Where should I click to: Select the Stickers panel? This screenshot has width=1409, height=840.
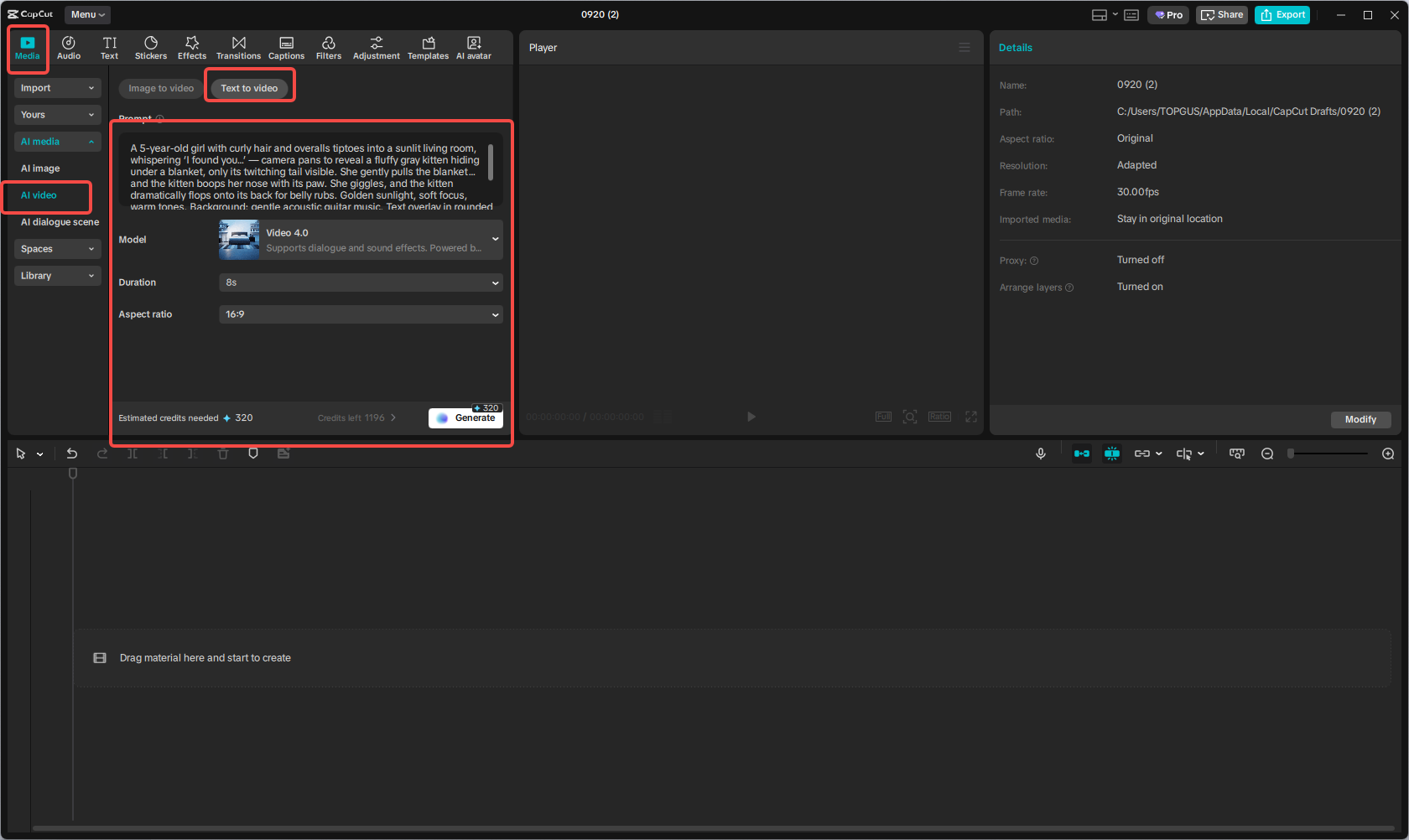(x=151, y=47)
